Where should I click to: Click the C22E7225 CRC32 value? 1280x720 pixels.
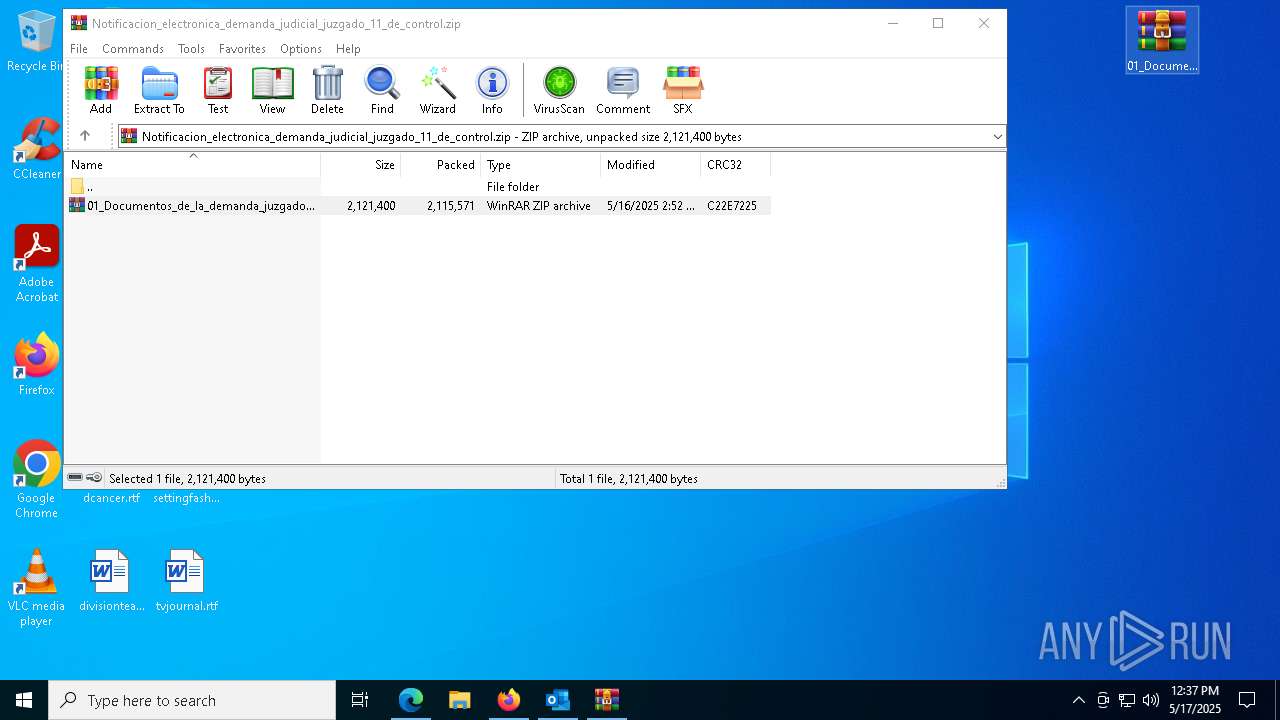tap(732, 206)
